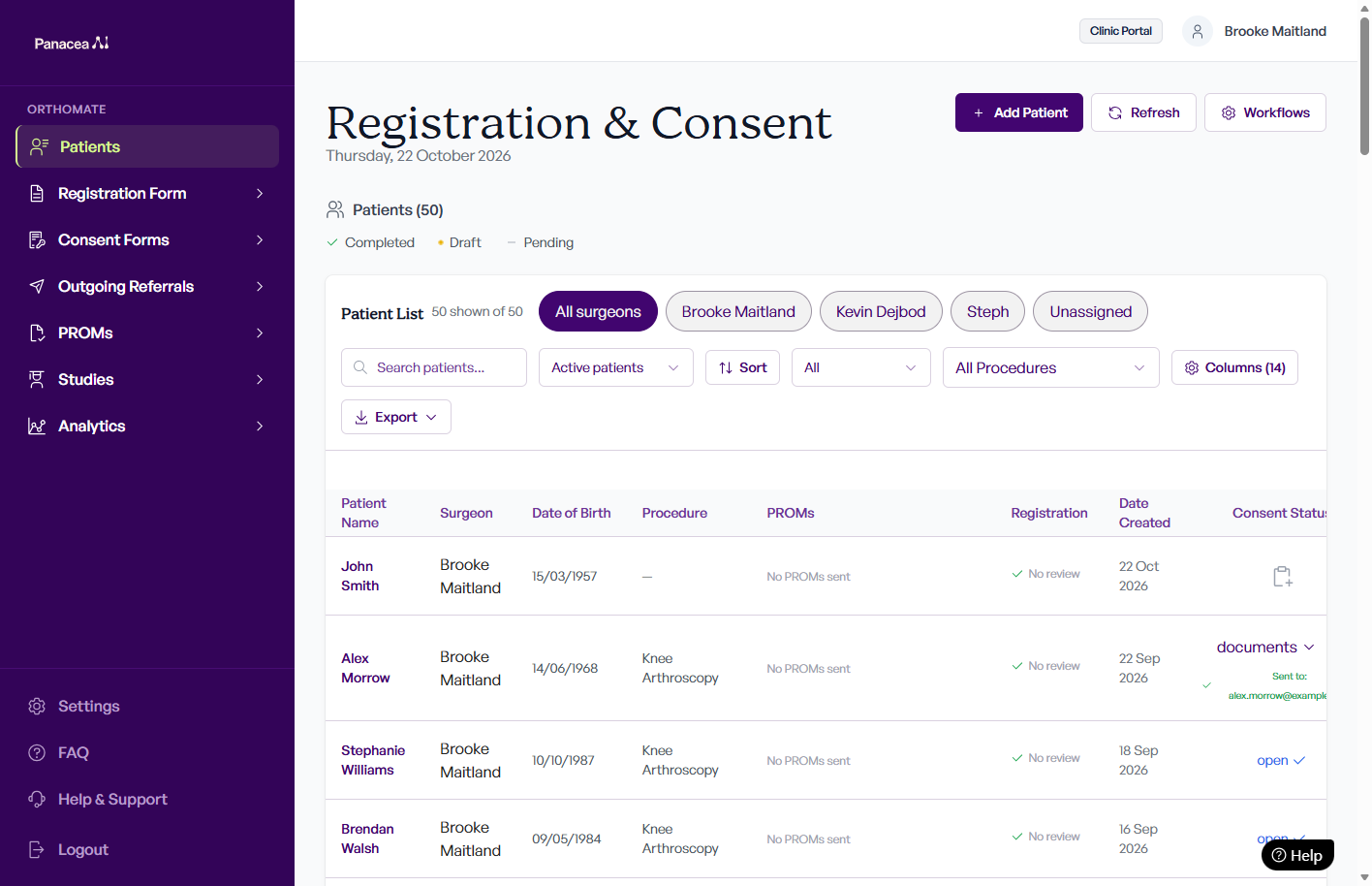The height and width of the screenshot is (886, 1372).
Task: Open Columns (14) settings
Action: click(x=1234, y=367)
